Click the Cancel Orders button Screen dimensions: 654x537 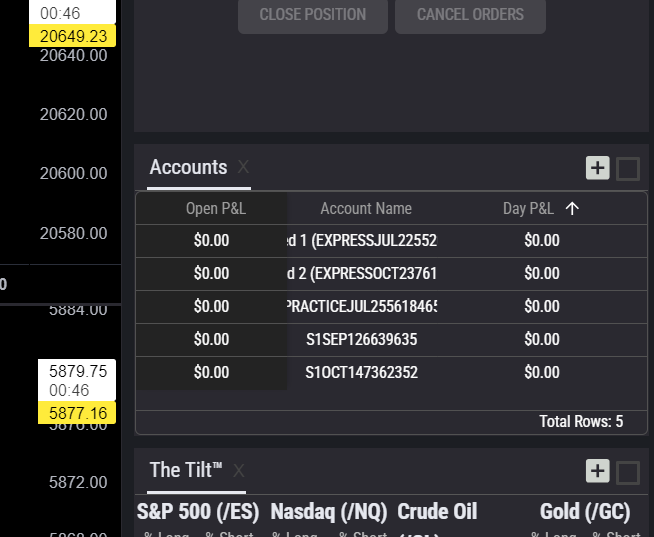pyautogui.click(x=470, y=15)
